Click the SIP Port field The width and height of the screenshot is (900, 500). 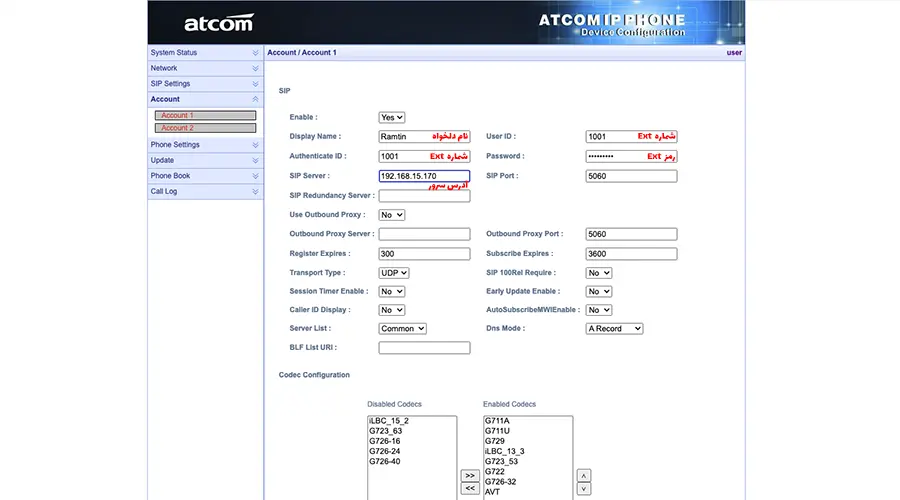pyautogui.click(x=631, y=176)
